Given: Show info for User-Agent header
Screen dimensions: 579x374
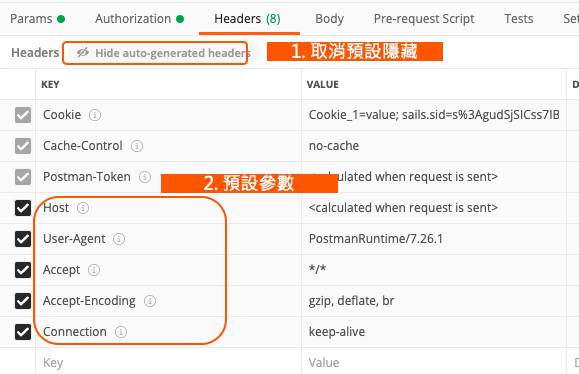Looking at the screenshot, I should click(x=119, y=239).
